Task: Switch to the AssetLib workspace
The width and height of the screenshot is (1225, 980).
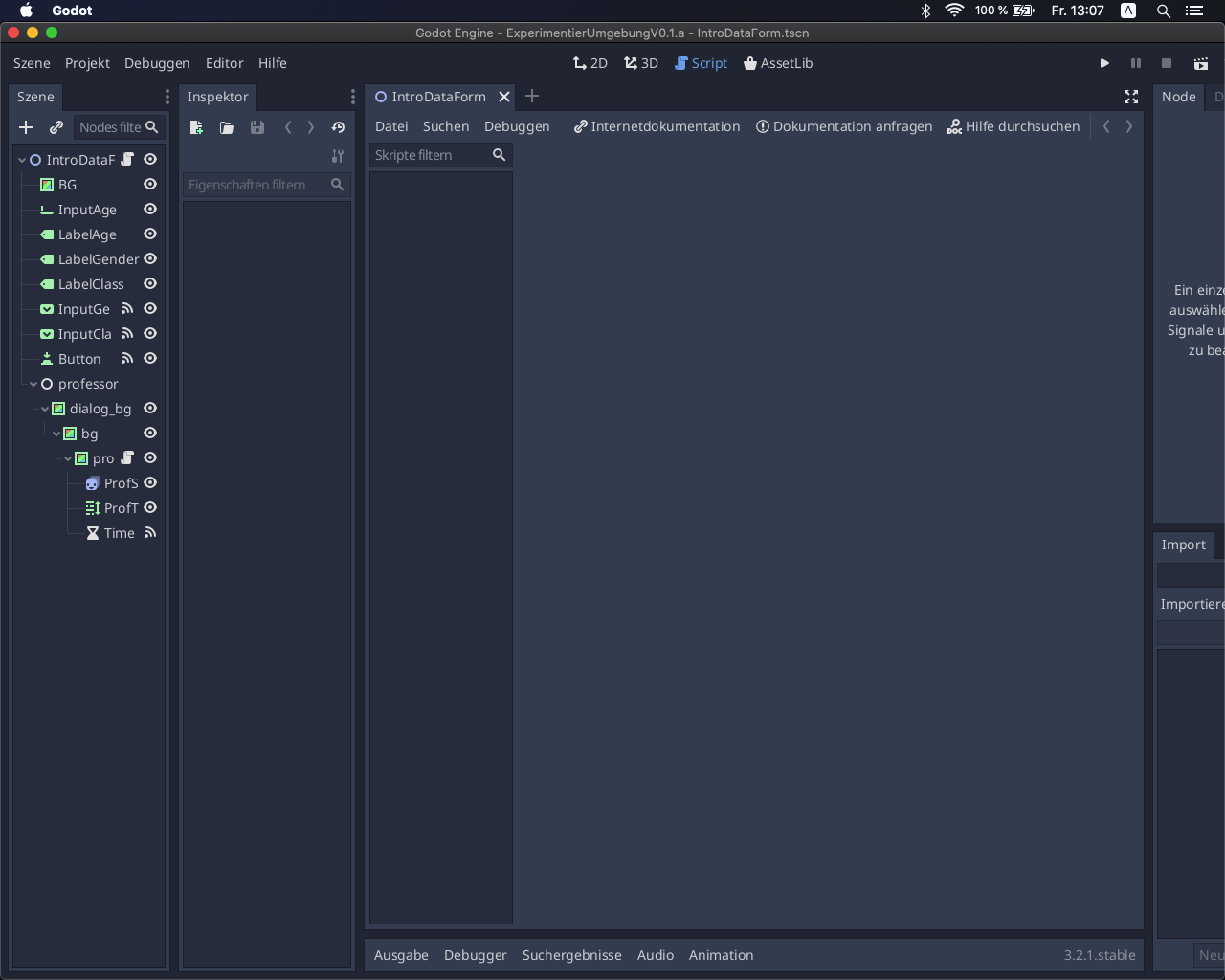Action: pyautogui.click(x=778, y=63)
